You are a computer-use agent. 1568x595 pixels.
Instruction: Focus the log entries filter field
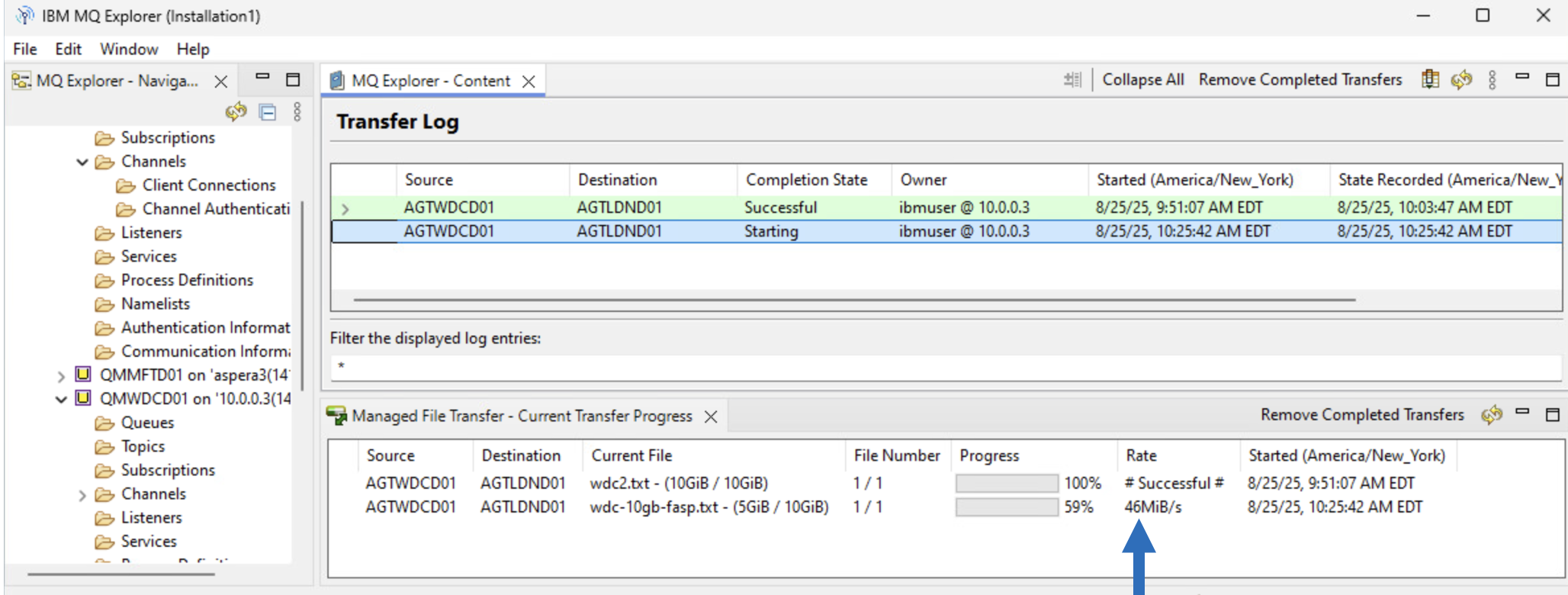click(x=946, y=366)
